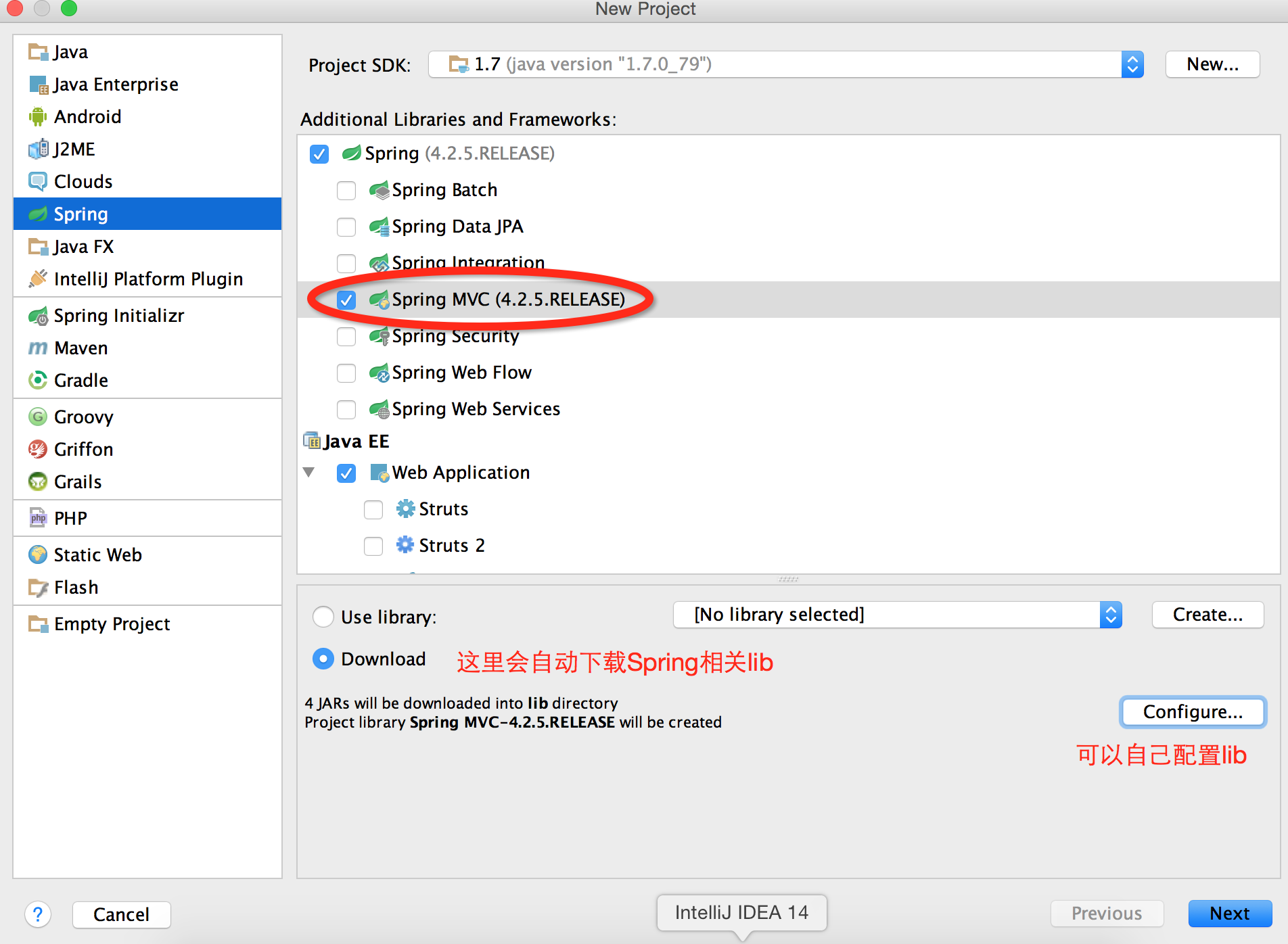Click the PHP icon
The width and height of the screenshot is (1288, 944).
(x=38, y=518)
